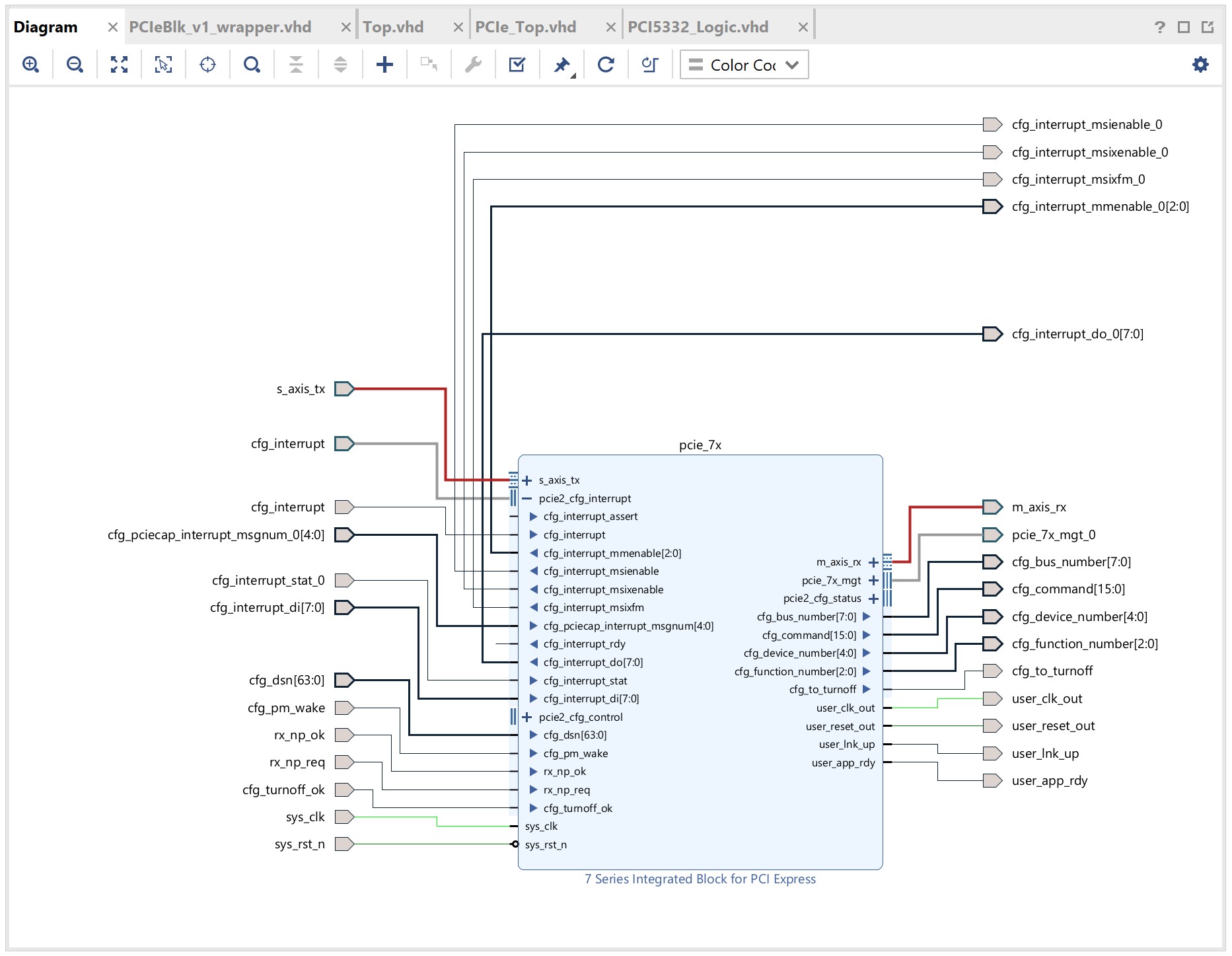Viewport: 1232px width, 956px height.
Task: Click the pcie_7x block title
Action: pos(700,445)
